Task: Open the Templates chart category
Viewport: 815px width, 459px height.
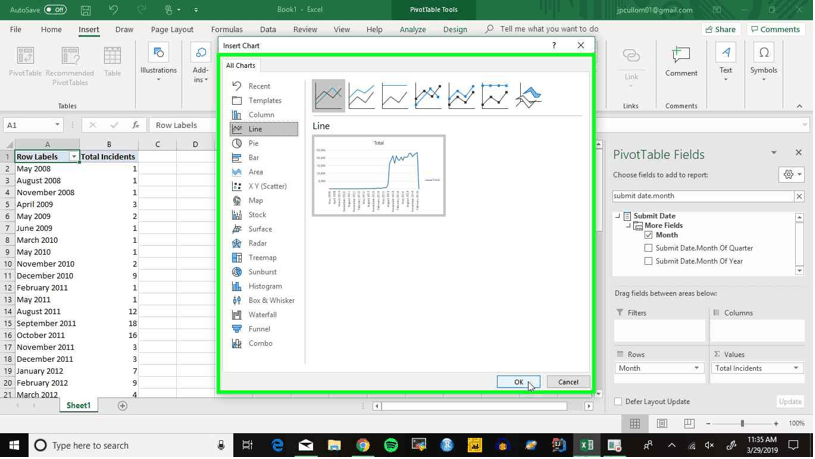Action: pos(264,100)
